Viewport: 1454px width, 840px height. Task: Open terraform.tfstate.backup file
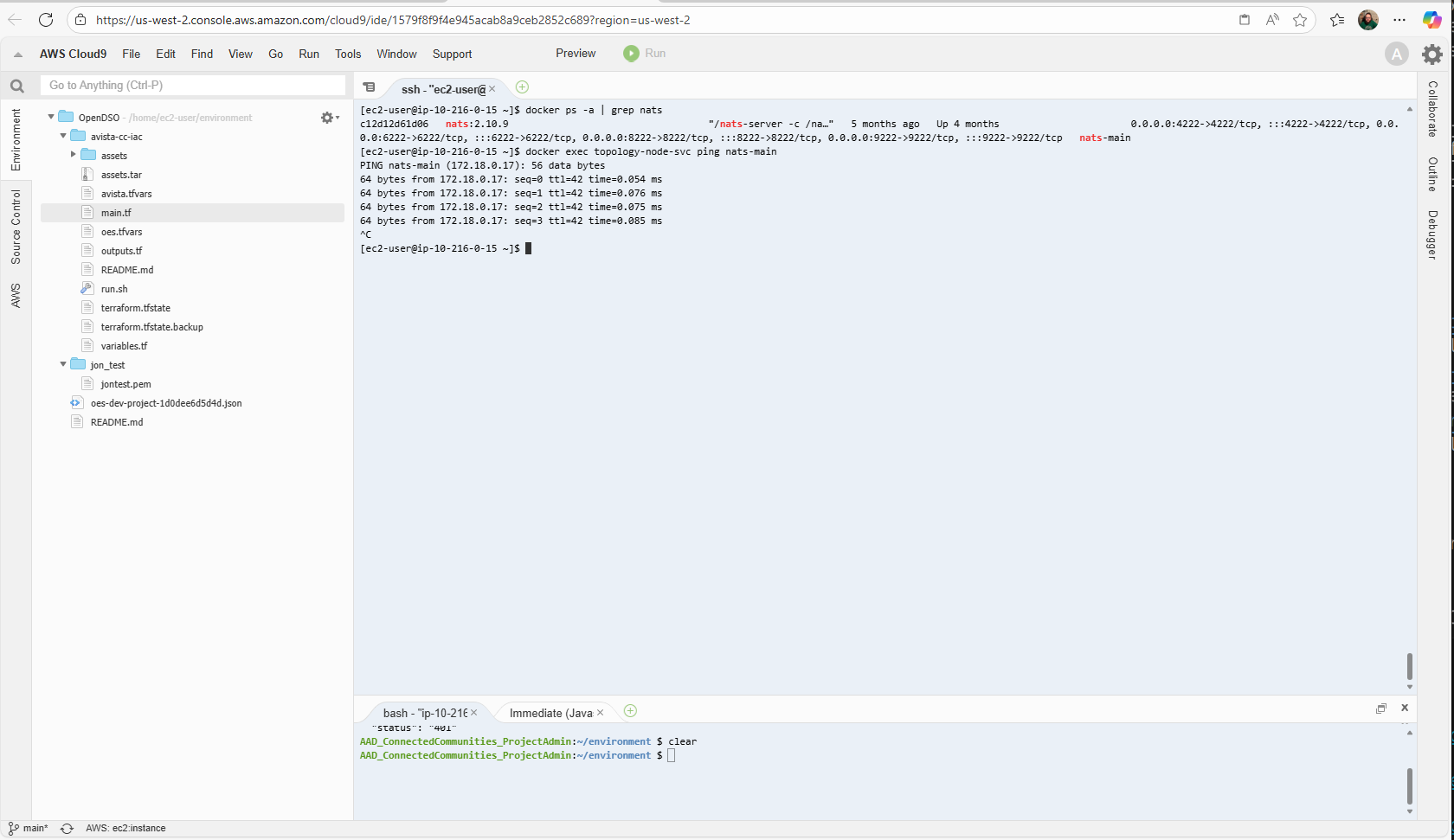click(152, 327)
